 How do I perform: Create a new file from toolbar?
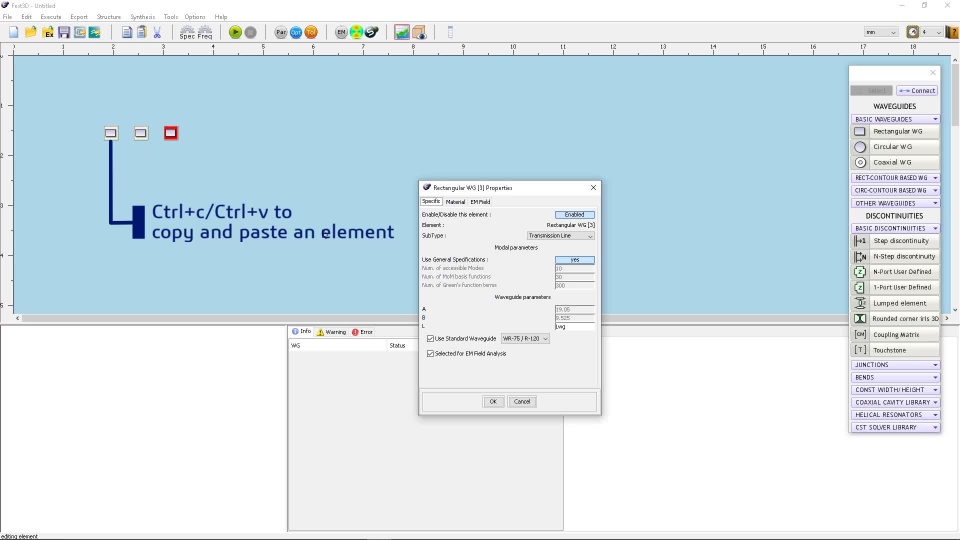click(x=13, y=32)
